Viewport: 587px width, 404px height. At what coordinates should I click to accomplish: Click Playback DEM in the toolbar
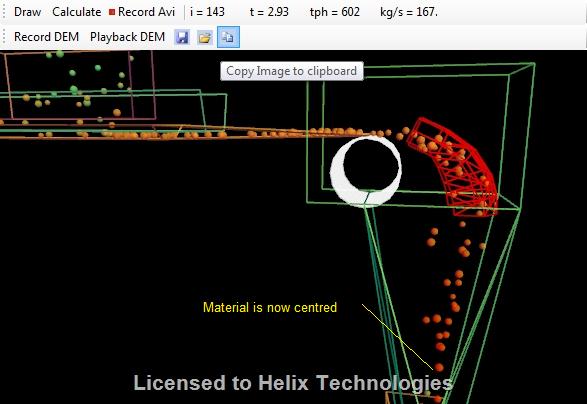pyautogui.click(x=127, y=37)
